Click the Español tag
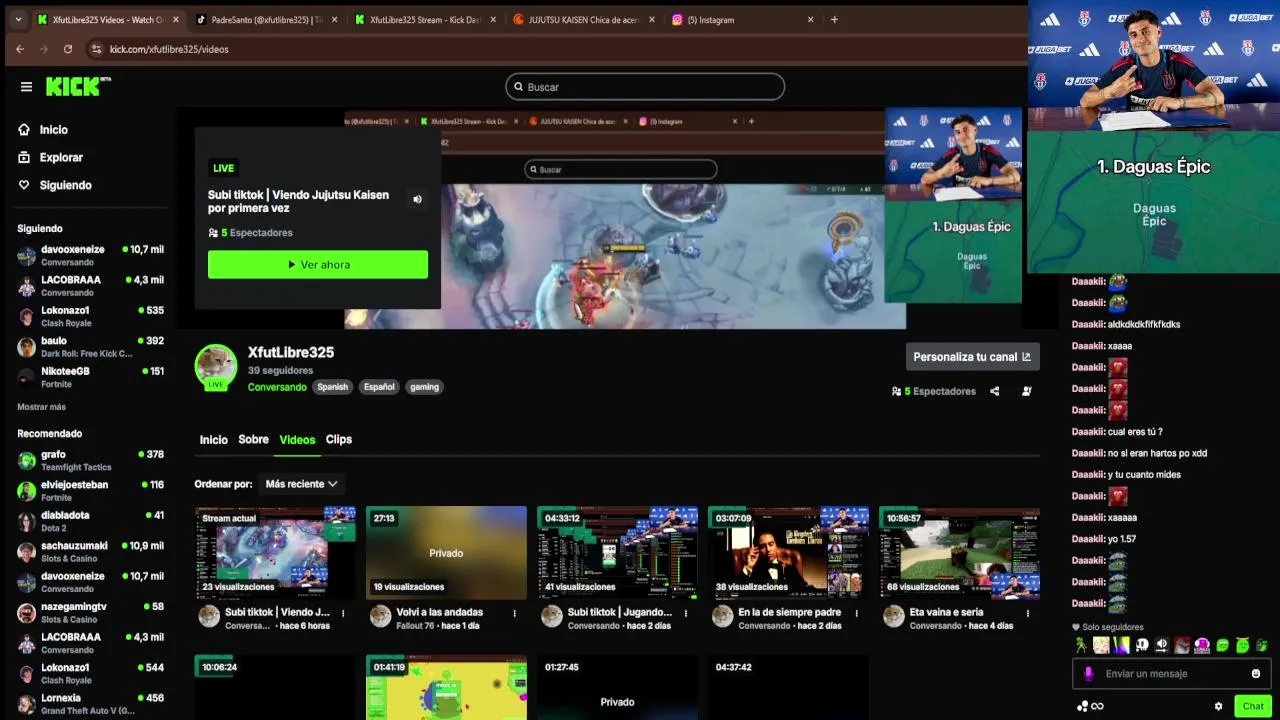Image resolution: width=1280 pixels, height=720 pixels. (379, 387)
